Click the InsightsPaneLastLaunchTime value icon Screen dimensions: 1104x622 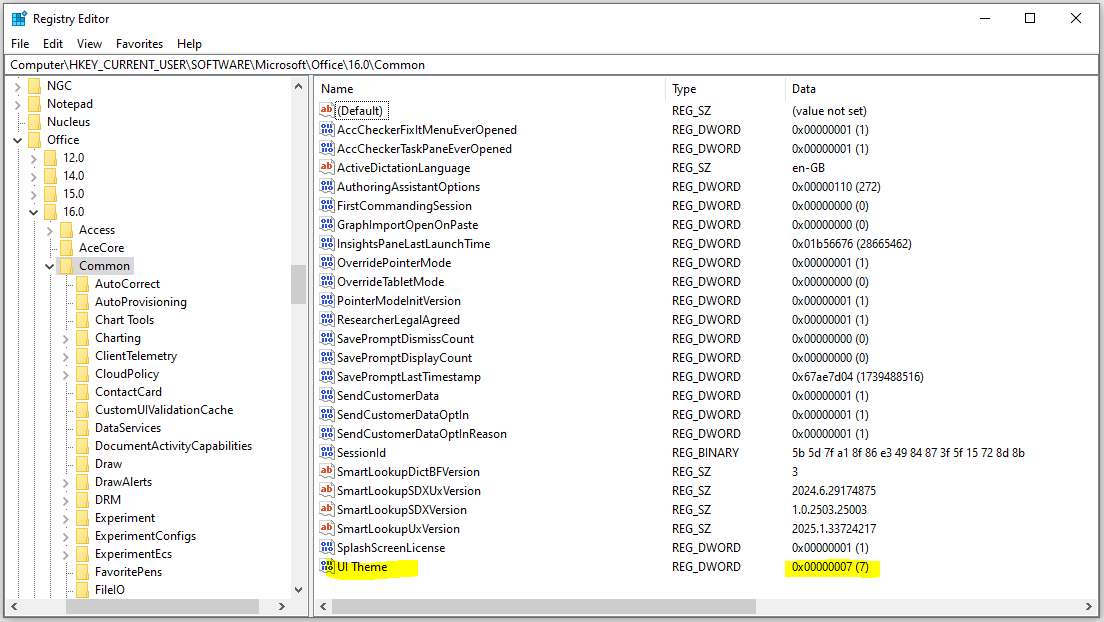click(327, 243)
